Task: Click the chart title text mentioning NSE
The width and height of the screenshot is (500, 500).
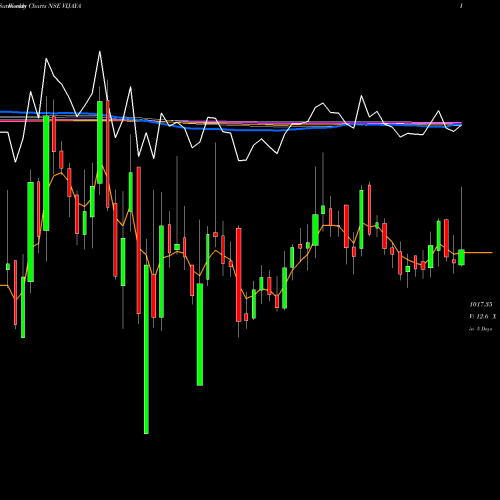Action: (x=40, y=6)
